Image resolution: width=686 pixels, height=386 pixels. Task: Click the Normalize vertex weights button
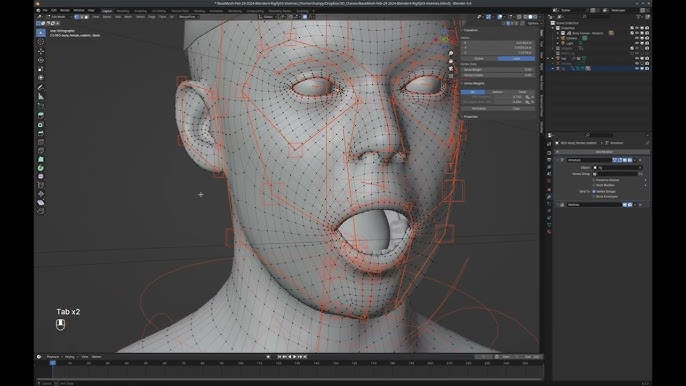(479, 108)
